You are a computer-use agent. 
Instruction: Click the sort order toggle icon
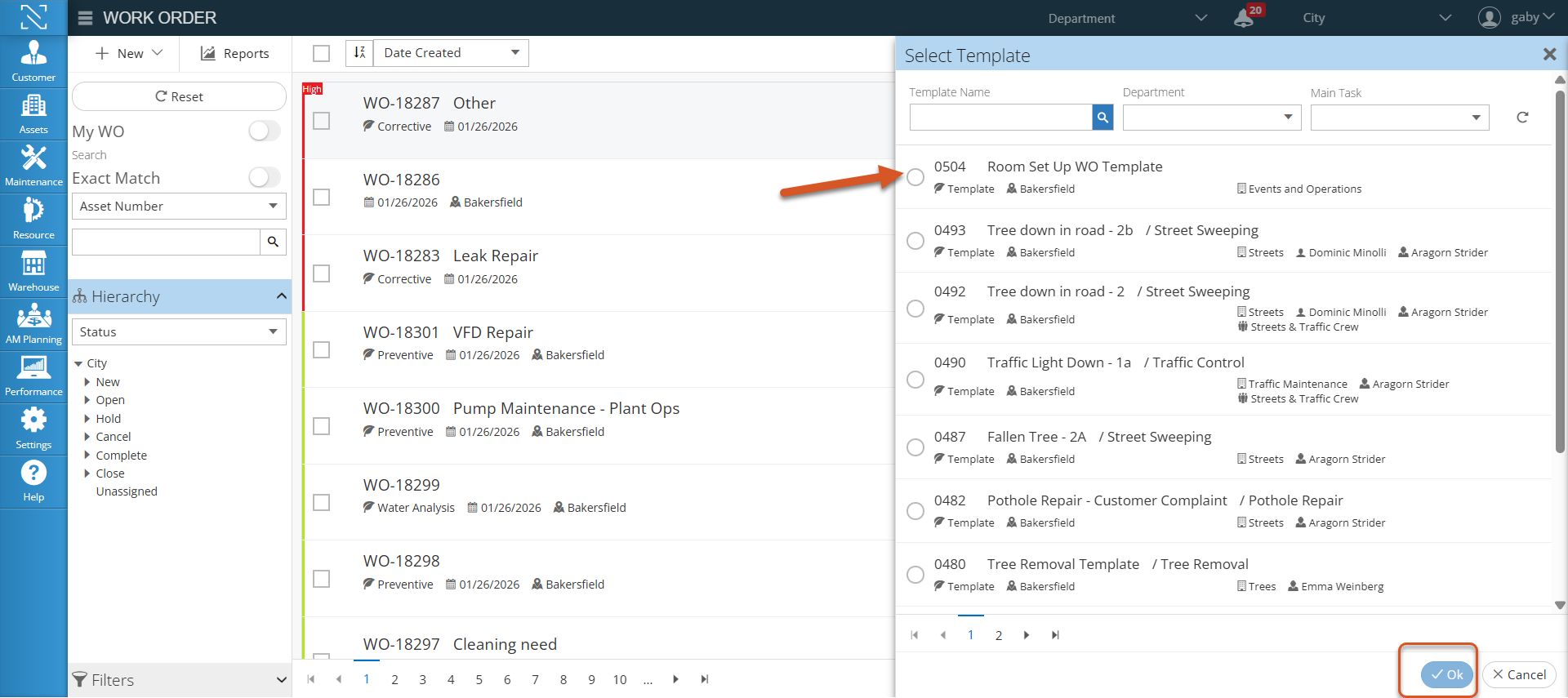(359, 53)
